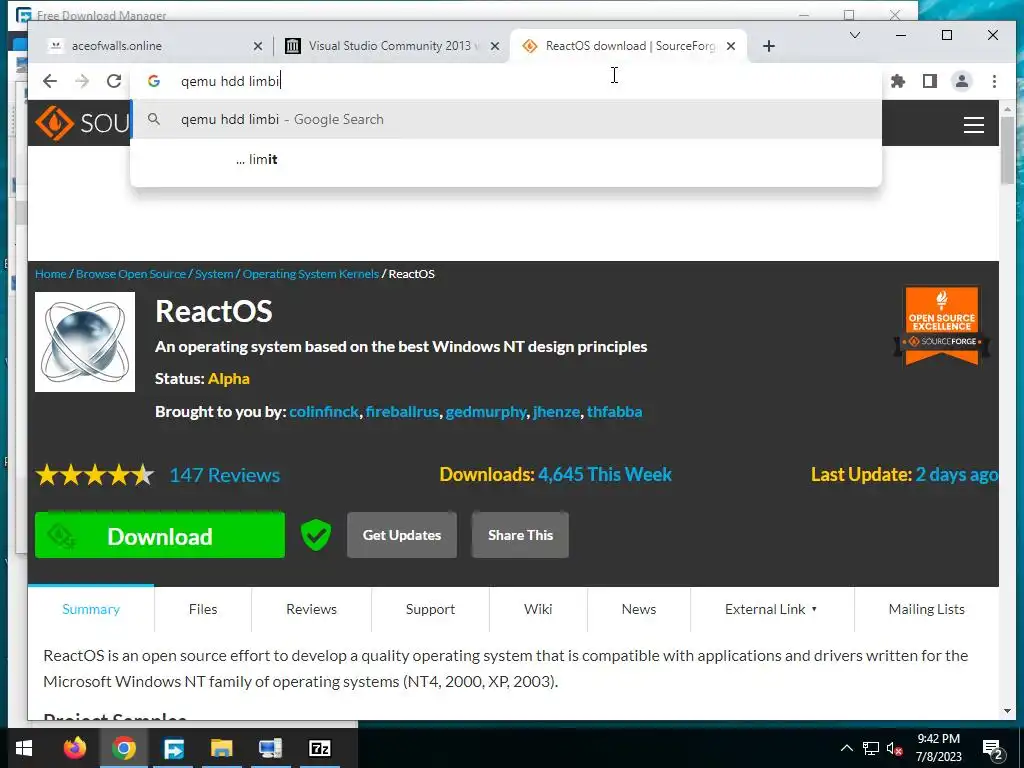Open 7-Zip from the taskbar
The height and width of the screenshot is (768, 1024).
coord(319,748)
